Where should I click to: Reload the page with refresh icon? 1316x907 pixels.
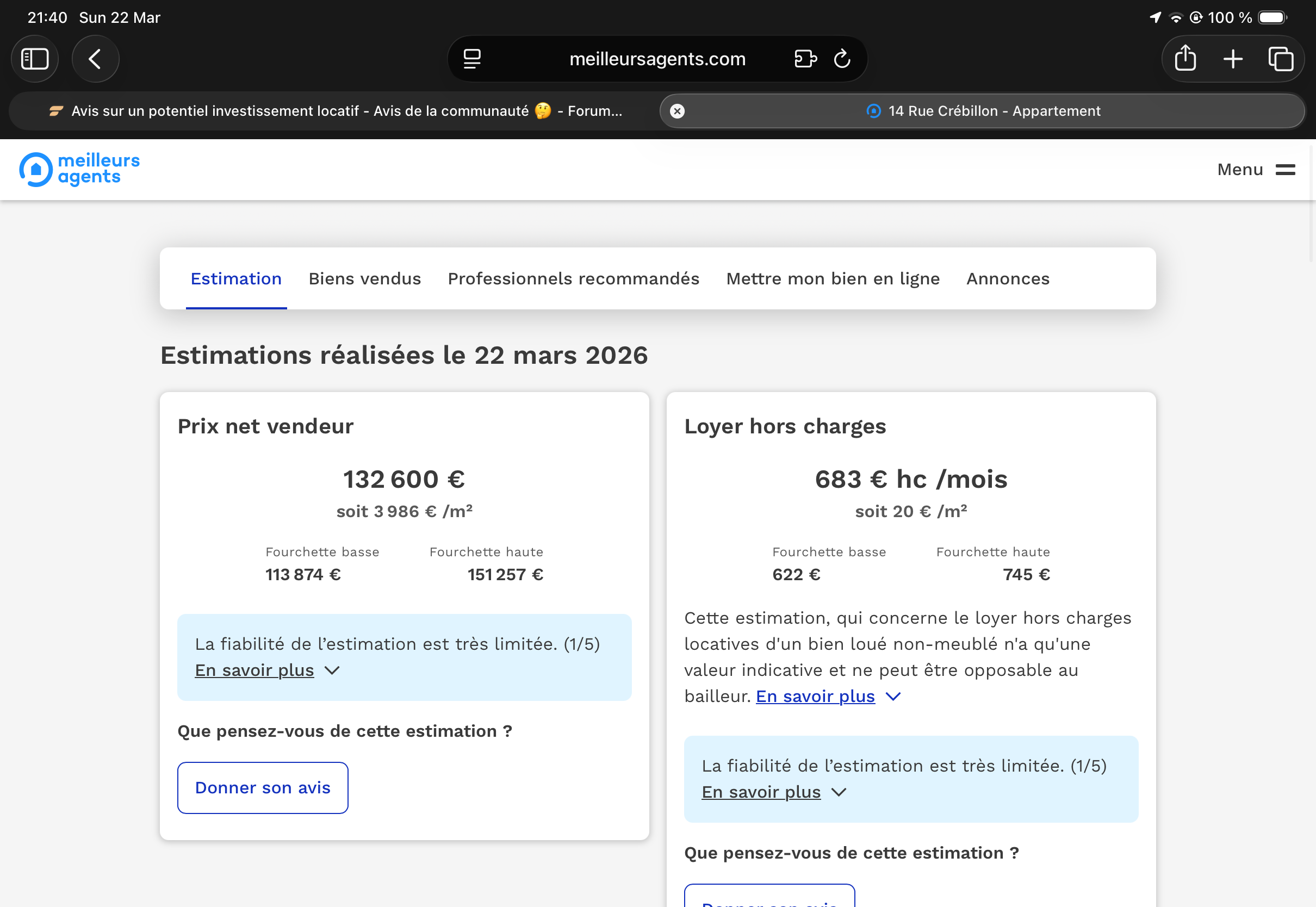tap(842, 59)
